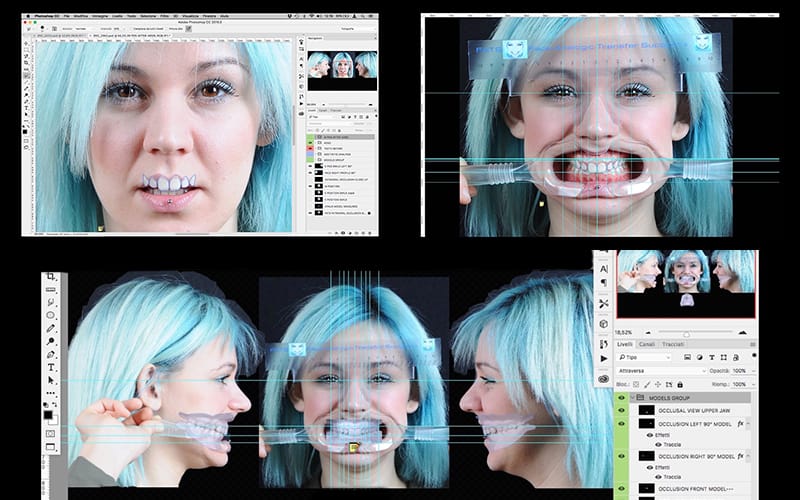
Task: Select the Dodge tool in the bottom-left toolbar
Action: [x=51, y=341]
